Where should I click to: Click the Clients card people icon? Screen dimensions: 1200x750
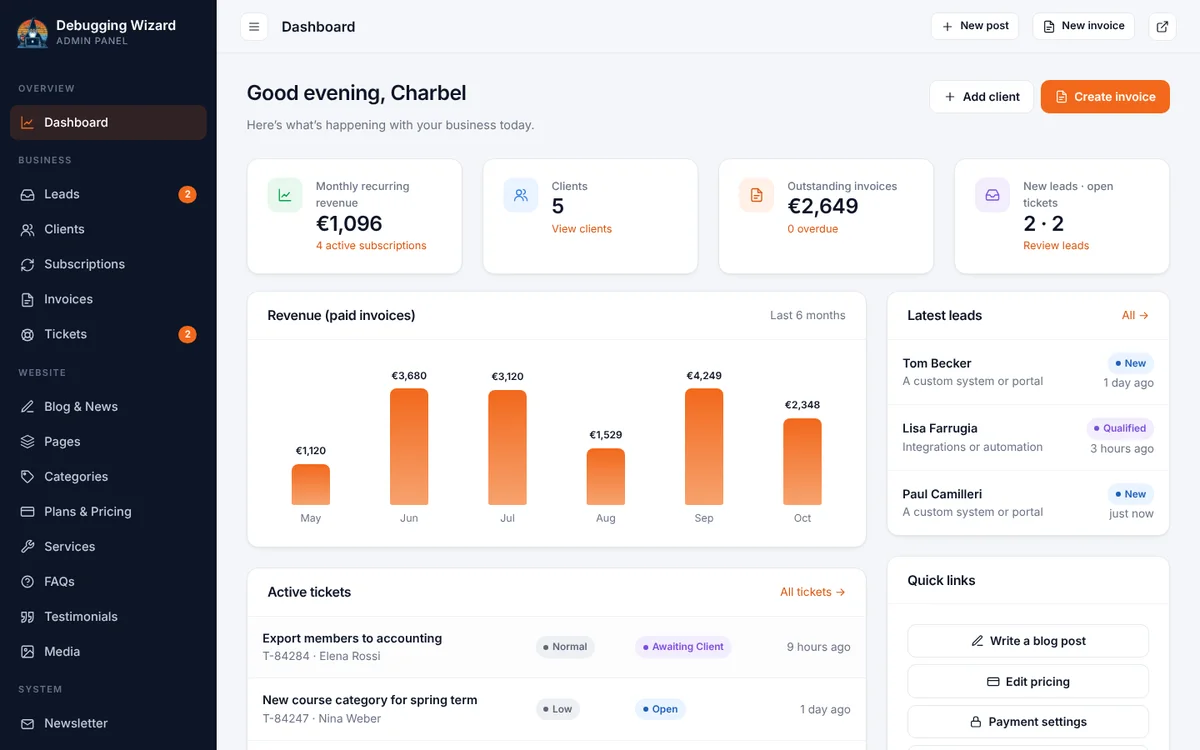tap(521, 195)
